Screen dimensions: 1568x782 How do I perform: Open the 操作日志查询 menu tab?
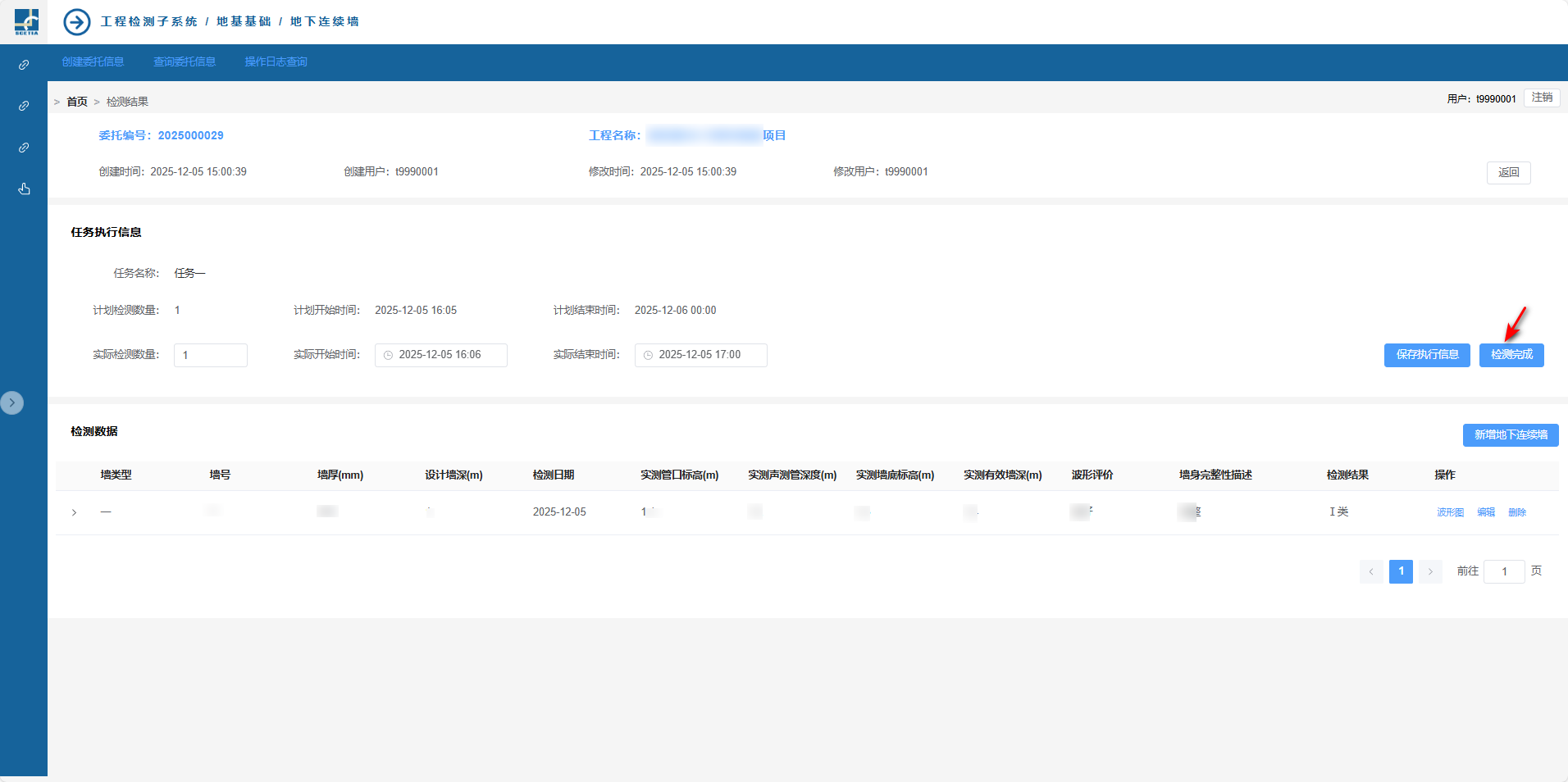(276, 62)
